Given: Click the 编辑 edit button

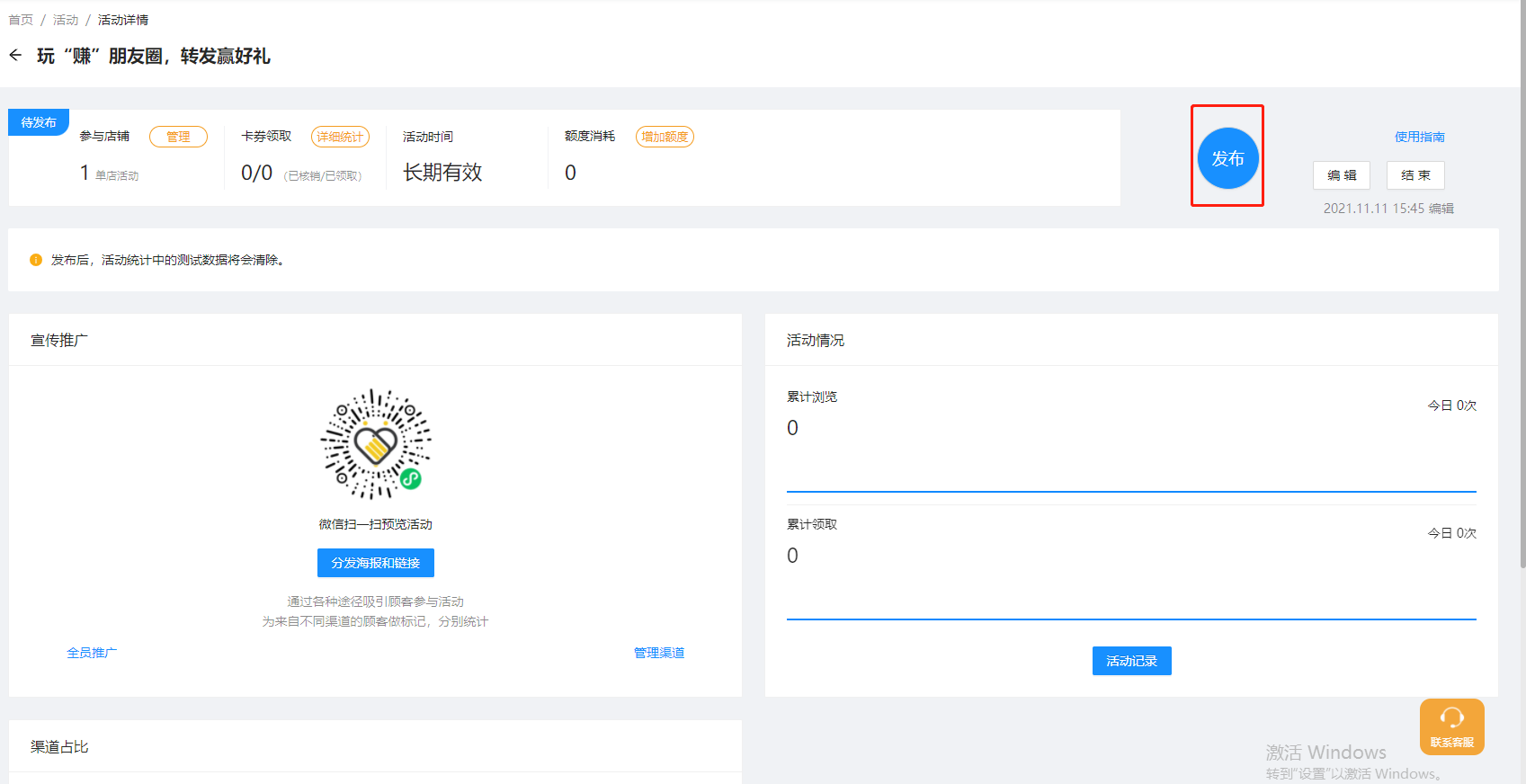Looking at the screenshot, I should click(1342, 175).
